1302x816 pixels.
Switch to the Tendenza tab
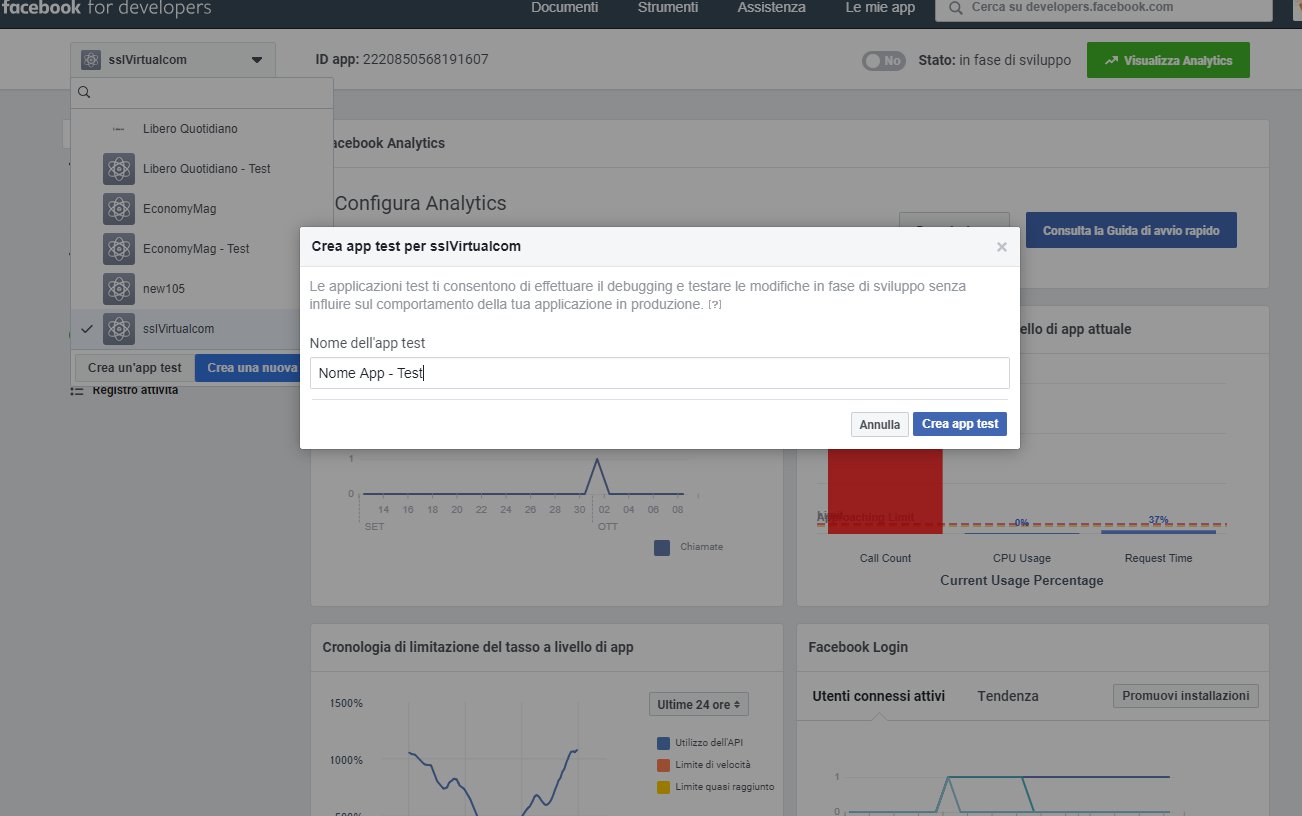1008,696
